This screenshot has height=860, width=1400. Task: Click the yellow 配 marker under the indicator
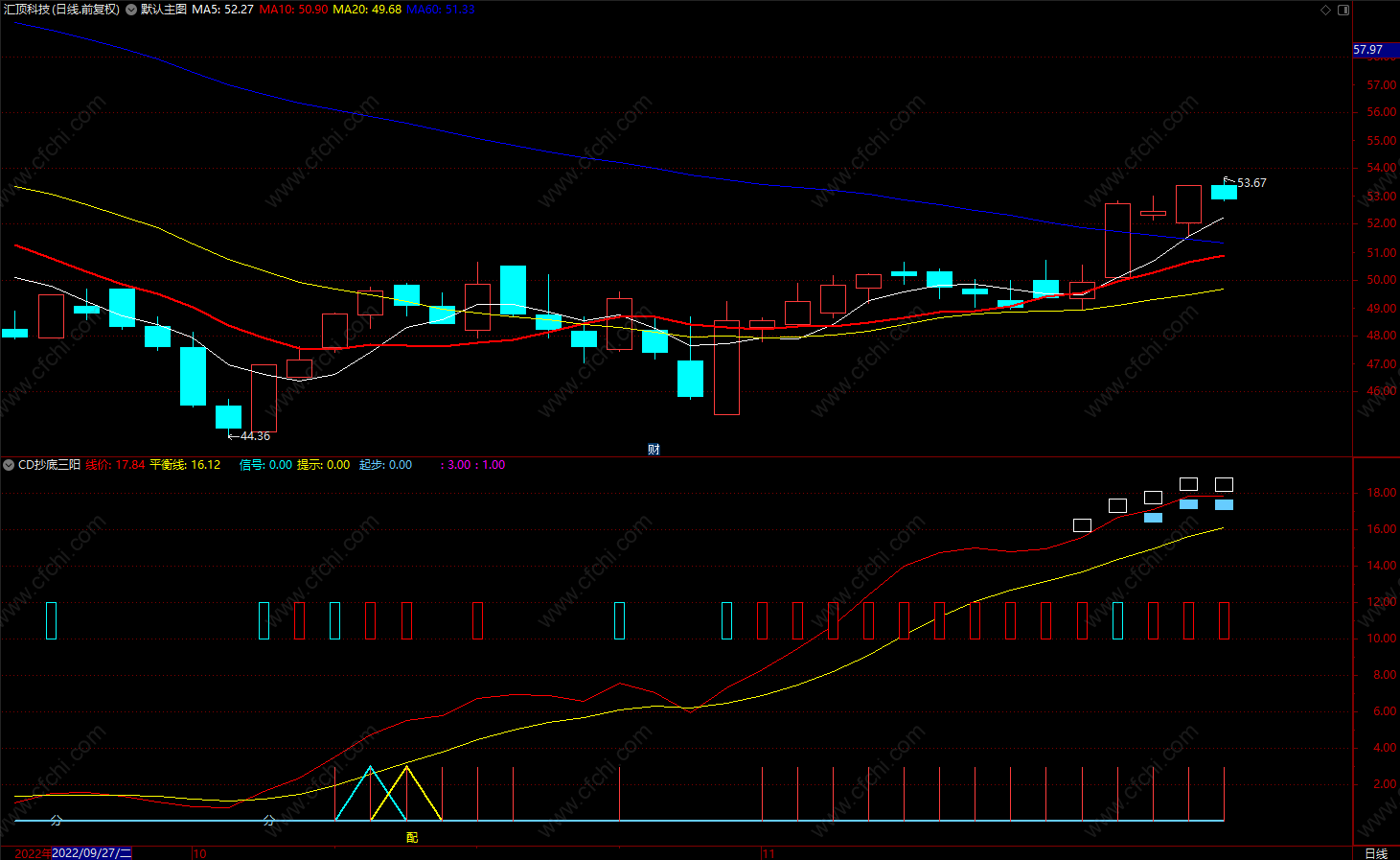point(412,838)
